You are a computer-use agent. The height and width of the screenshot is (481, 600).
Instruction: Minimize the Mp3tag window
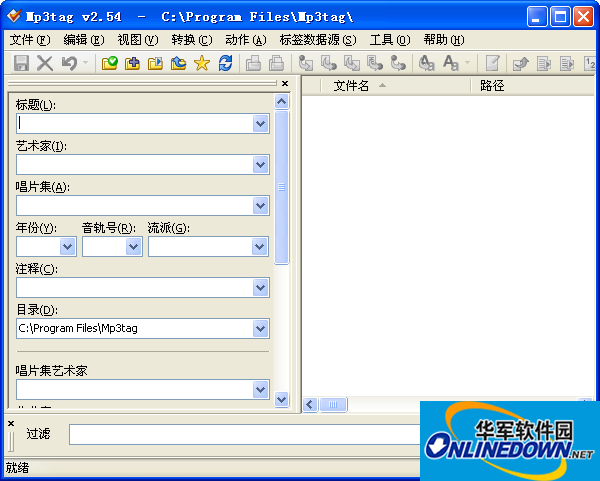point(536,17)
